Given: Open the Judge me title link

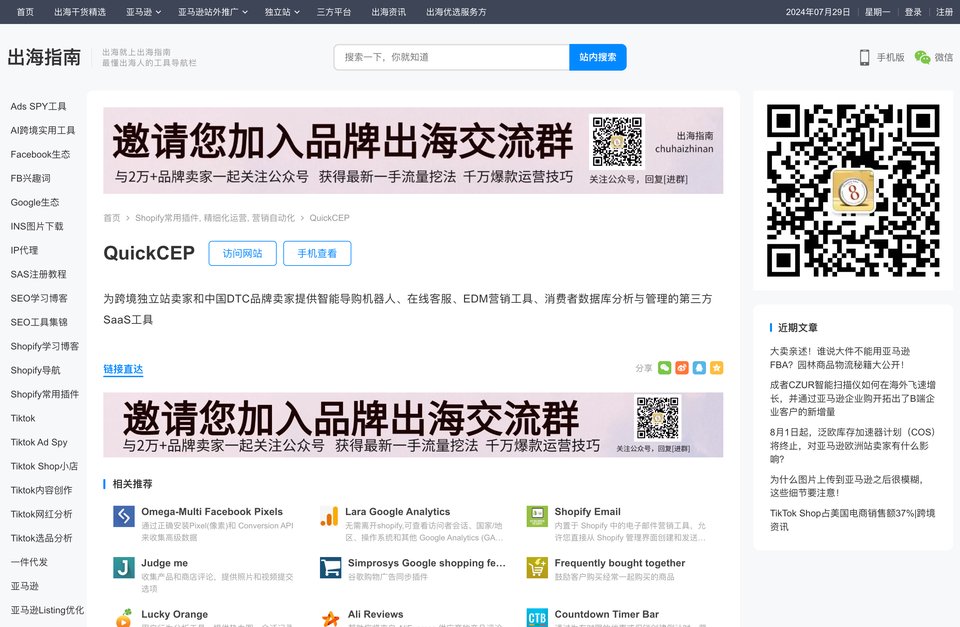Looking at the screenshot, I should tap(165, 563).
